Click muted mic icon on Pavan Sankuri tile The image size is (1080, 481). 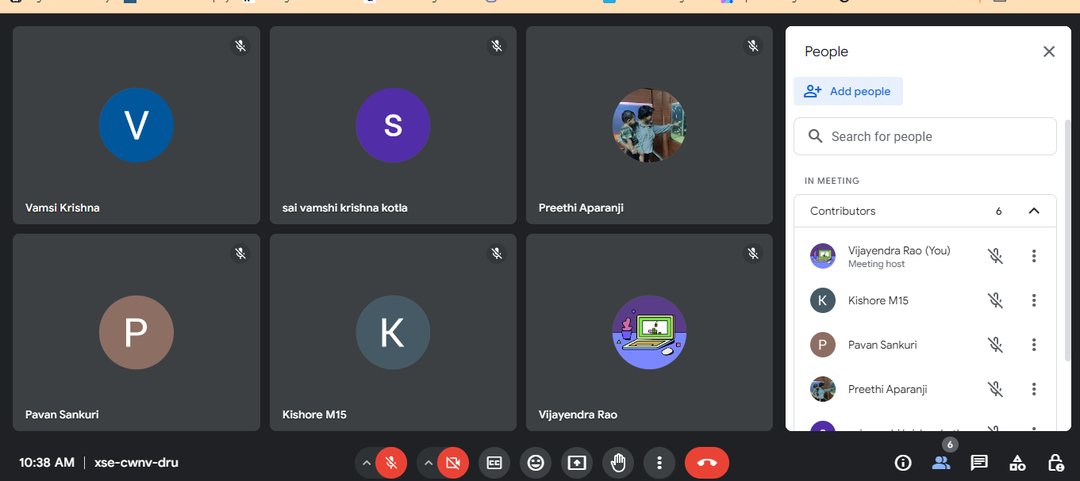(240, 254)
